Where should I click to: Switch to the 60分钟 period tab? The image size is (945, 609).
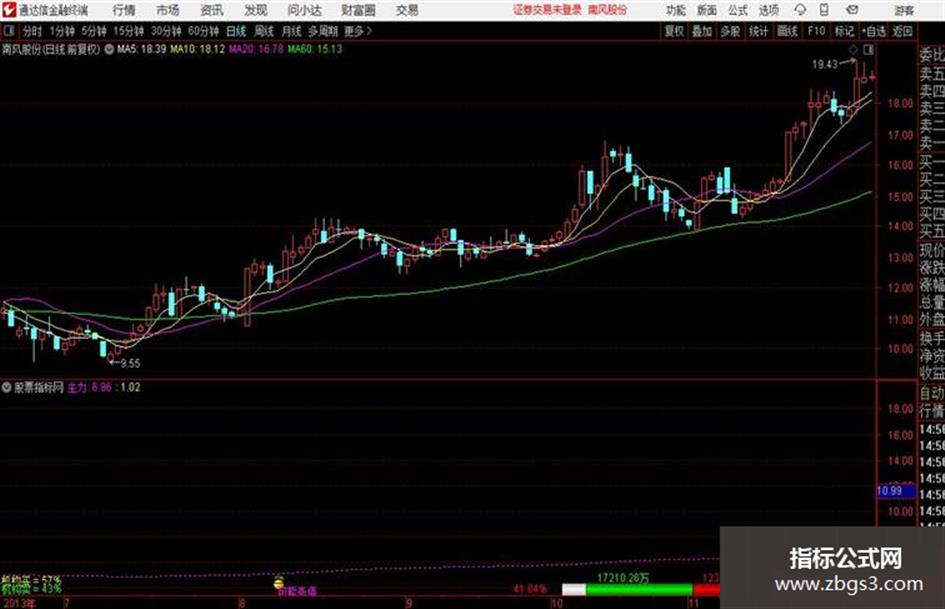[203, 31]
